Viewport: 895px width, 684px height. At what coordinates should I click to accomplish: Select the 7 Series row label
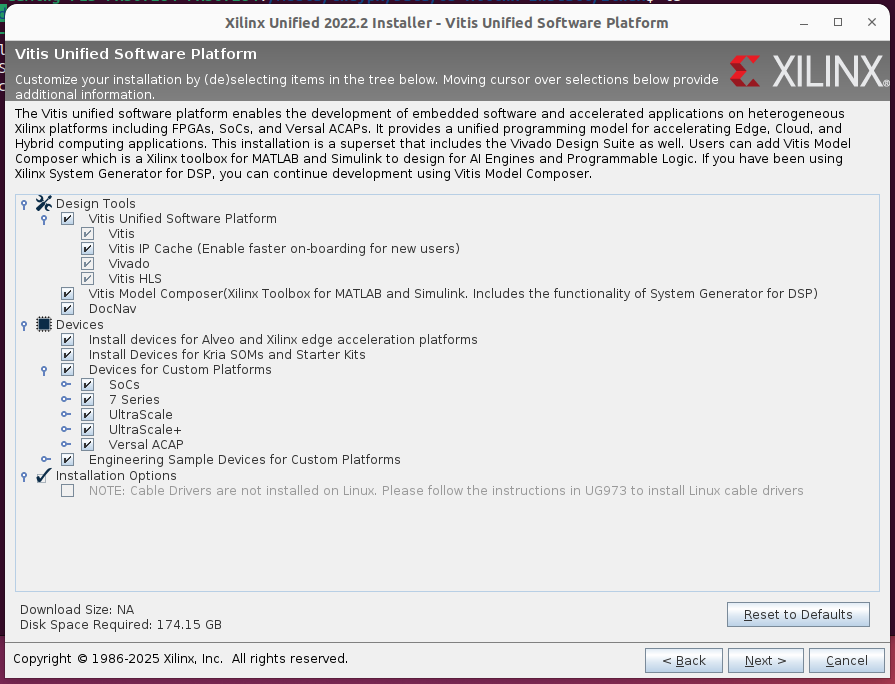coord(134,400)
